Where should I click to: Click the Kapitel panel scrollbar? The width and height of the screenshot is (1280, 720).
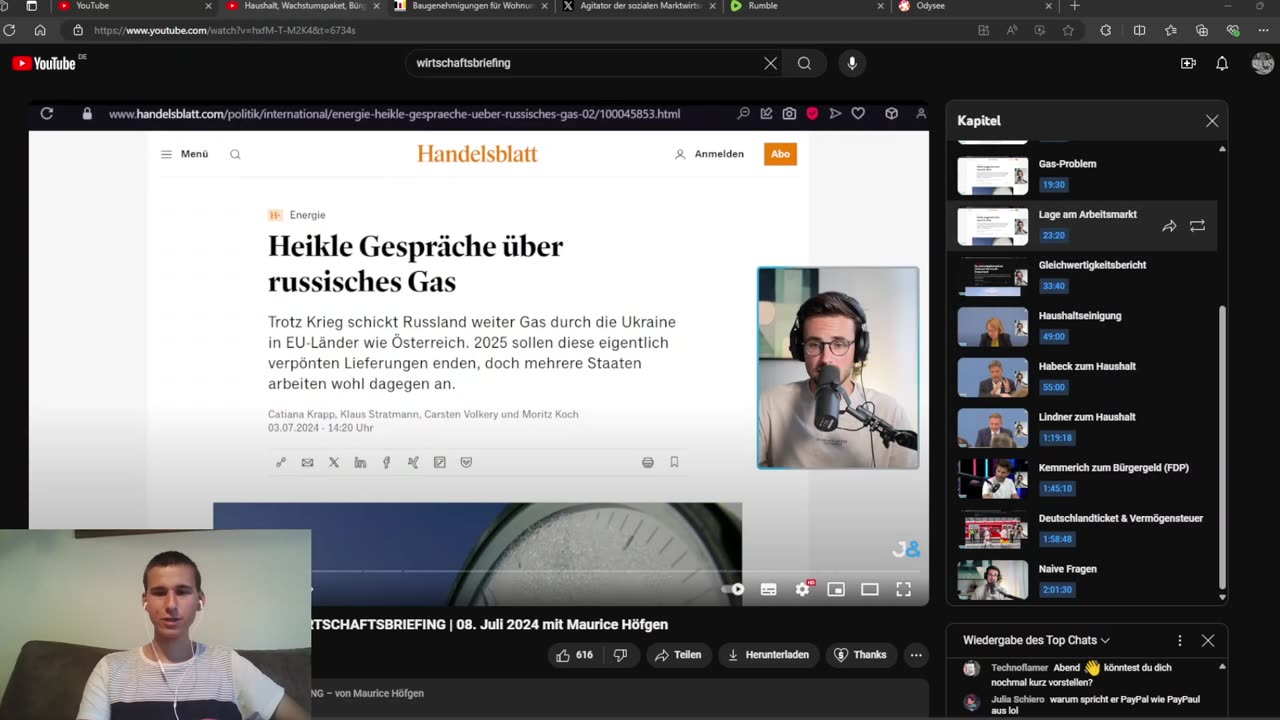(1222, 448)
